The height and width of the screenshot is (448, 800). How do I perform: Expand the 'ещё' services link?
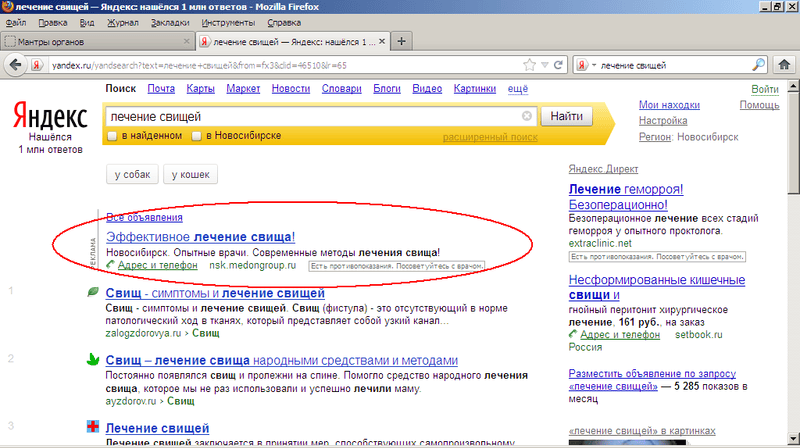517,89
